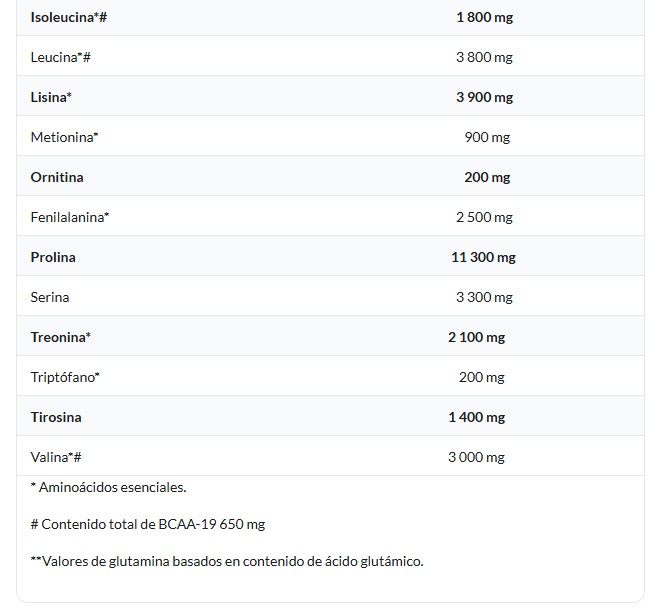Select the BCAA total content footnote
The image size is (657, 609).
coord(148,524)
